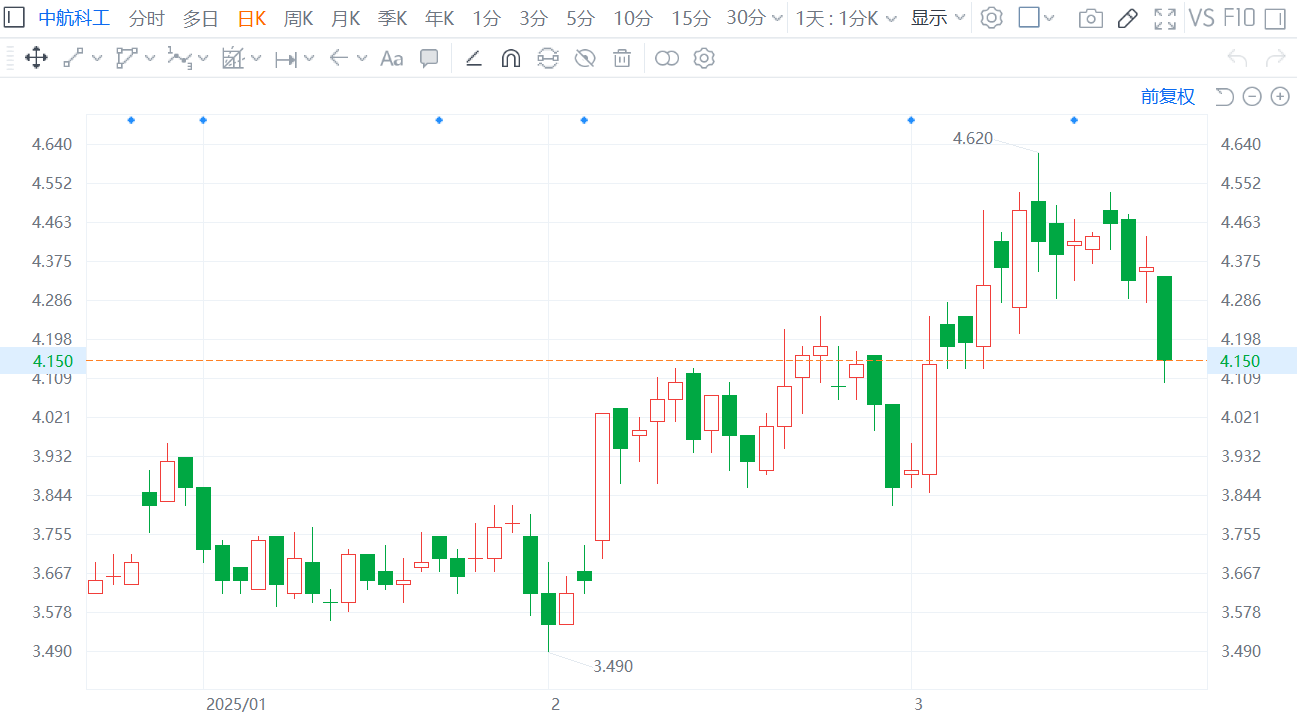1297x724 pixels.
Task: Switch to the 多日 tab
Action: pyautogui.click(x=200, y=18)
